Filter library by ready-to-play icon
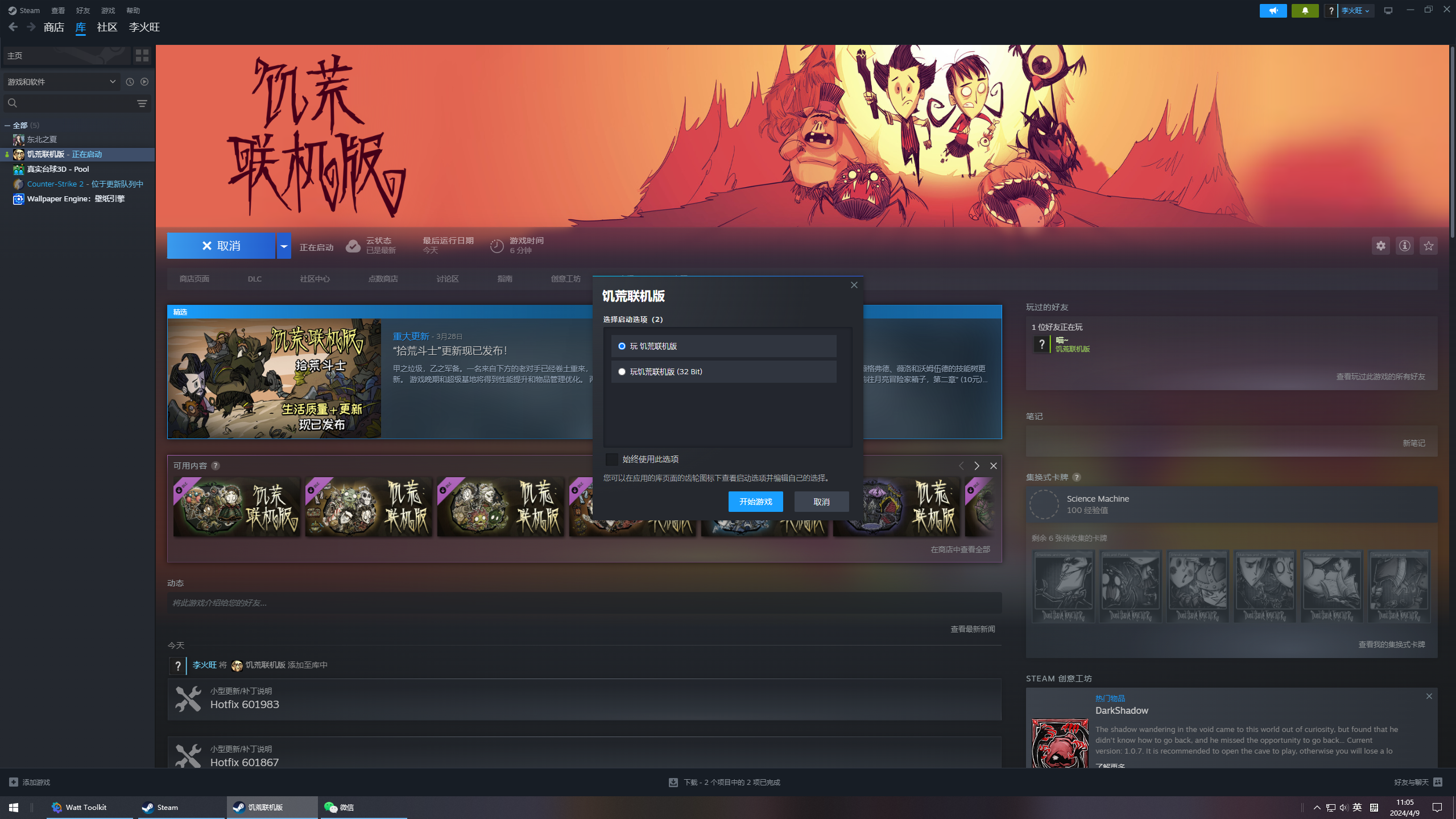Screen dimensions: 1456x819 tap(144, 82)
